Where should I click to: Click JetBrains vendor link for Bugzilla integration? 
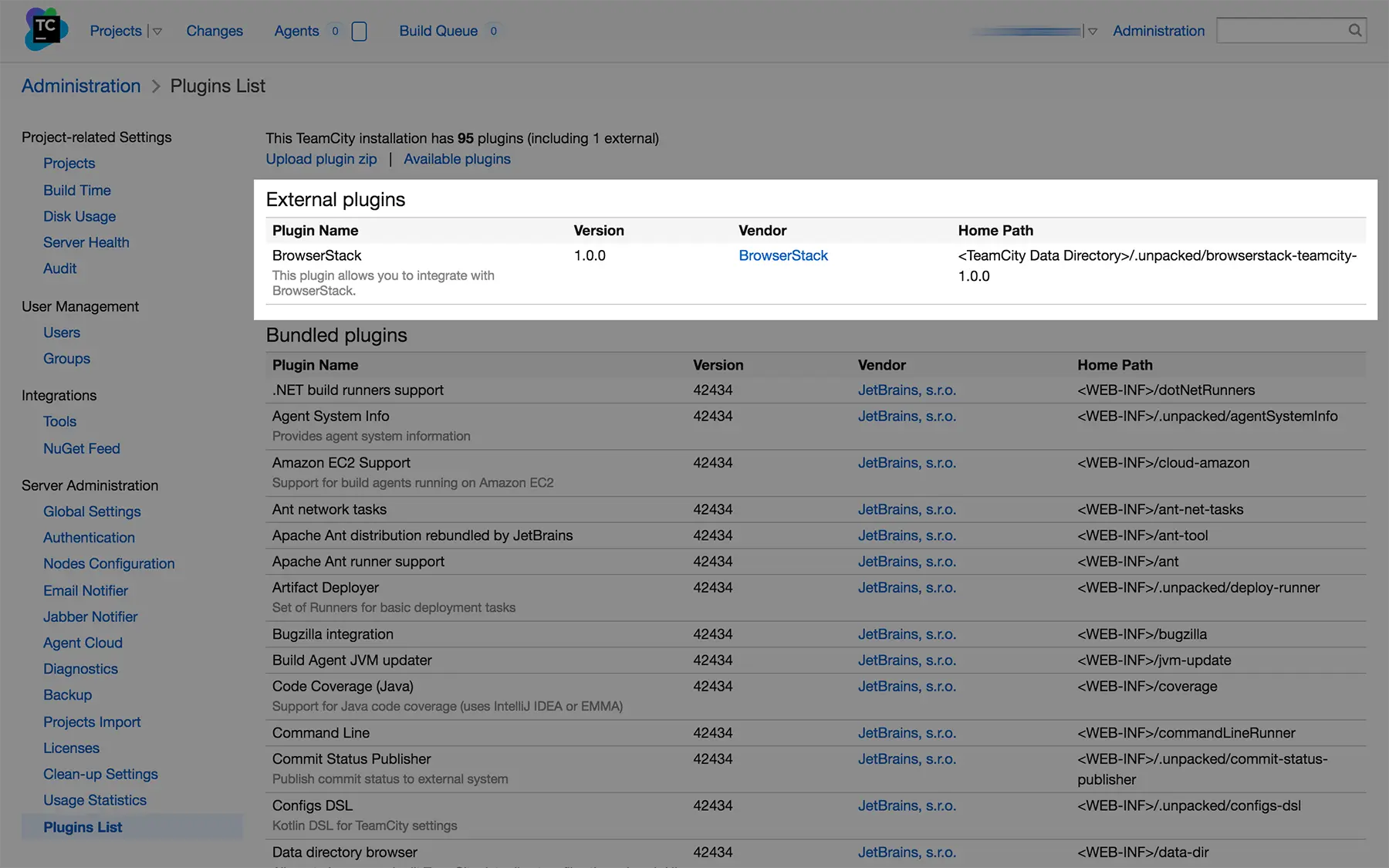[x=907, y=634]
